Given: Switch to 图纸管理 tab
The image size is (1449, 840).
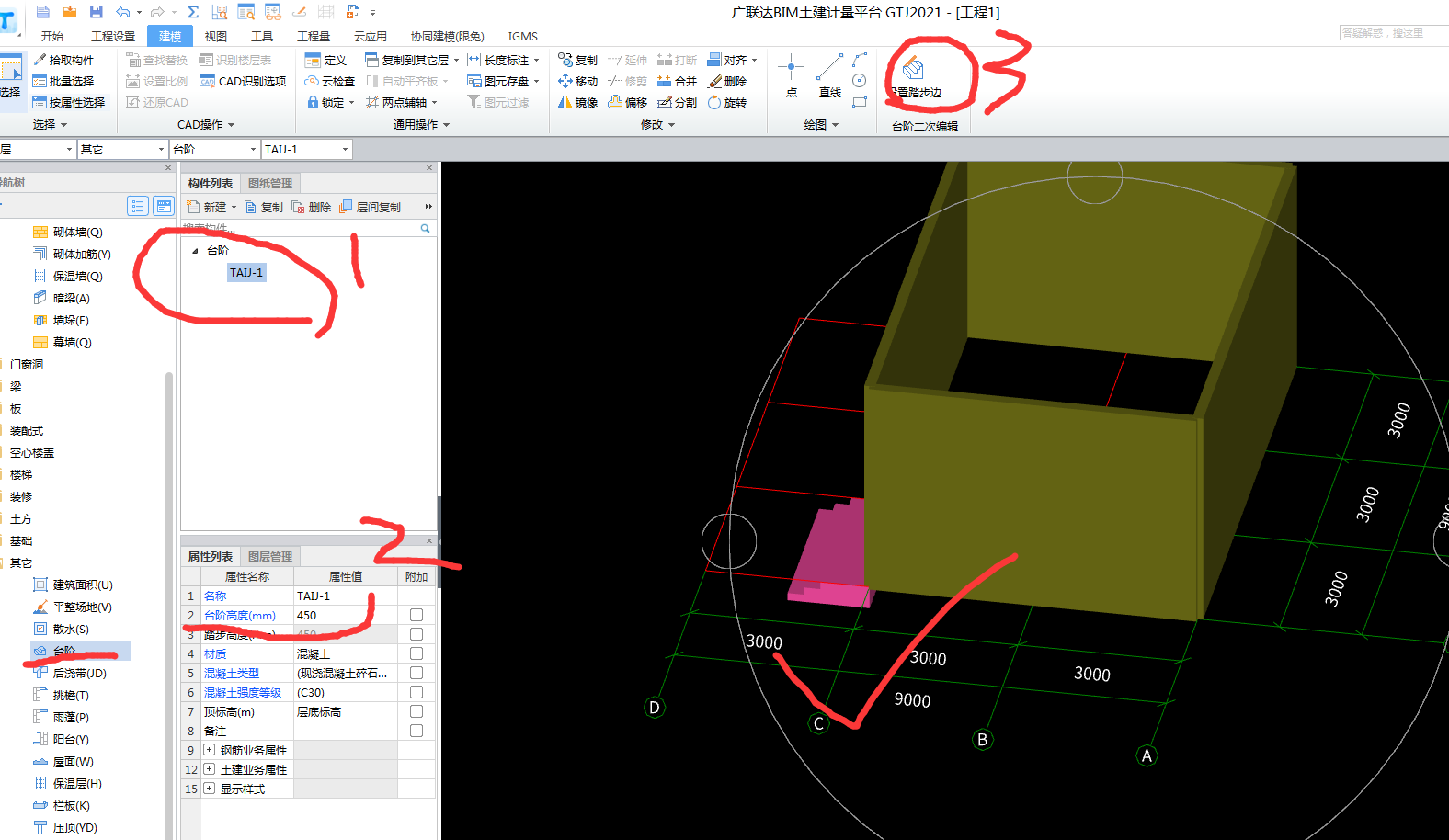Looking at the screenshot, I should click(x=270, y=183).
